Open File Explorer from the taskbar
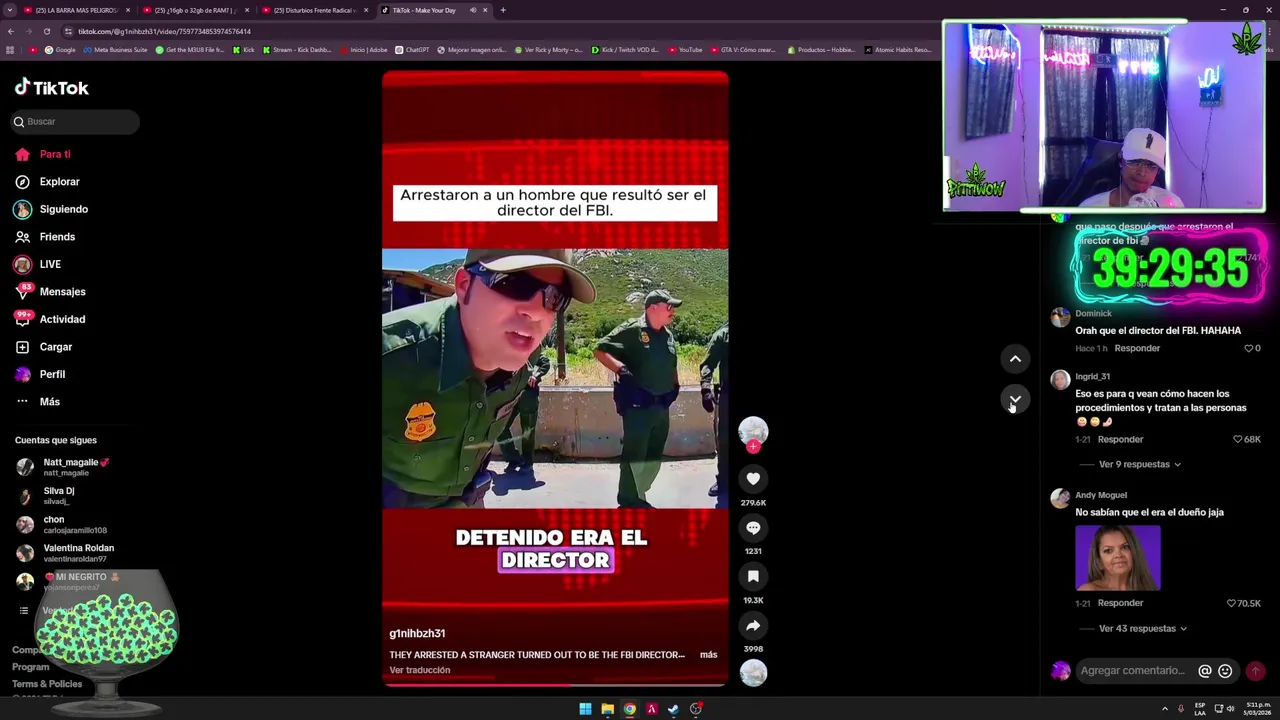Viewport: 1280px width, 720px height. (607, 709)
